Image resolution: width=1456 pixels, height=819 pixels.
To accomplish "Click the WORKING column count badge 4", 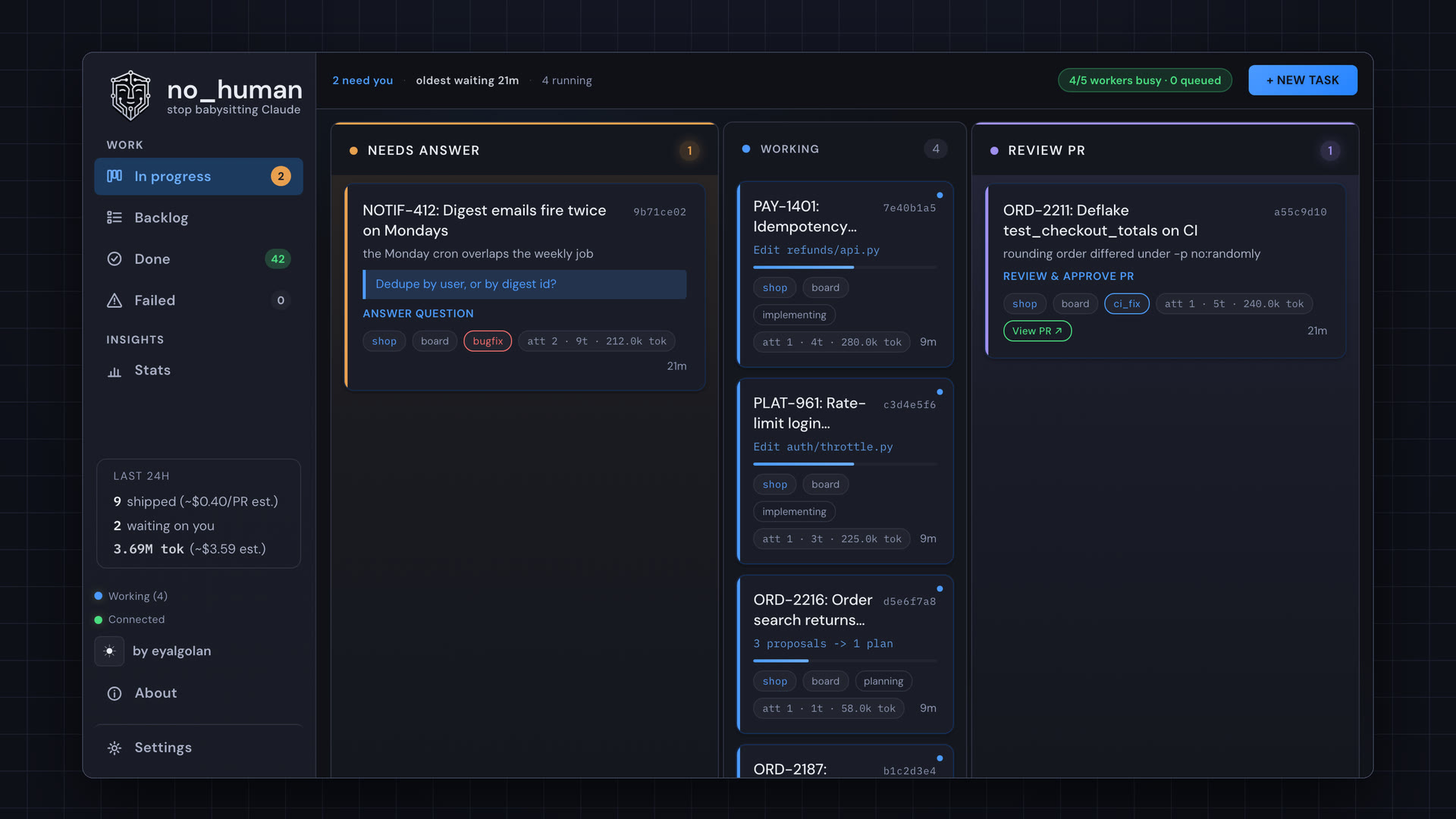I will tap(936, 149).
